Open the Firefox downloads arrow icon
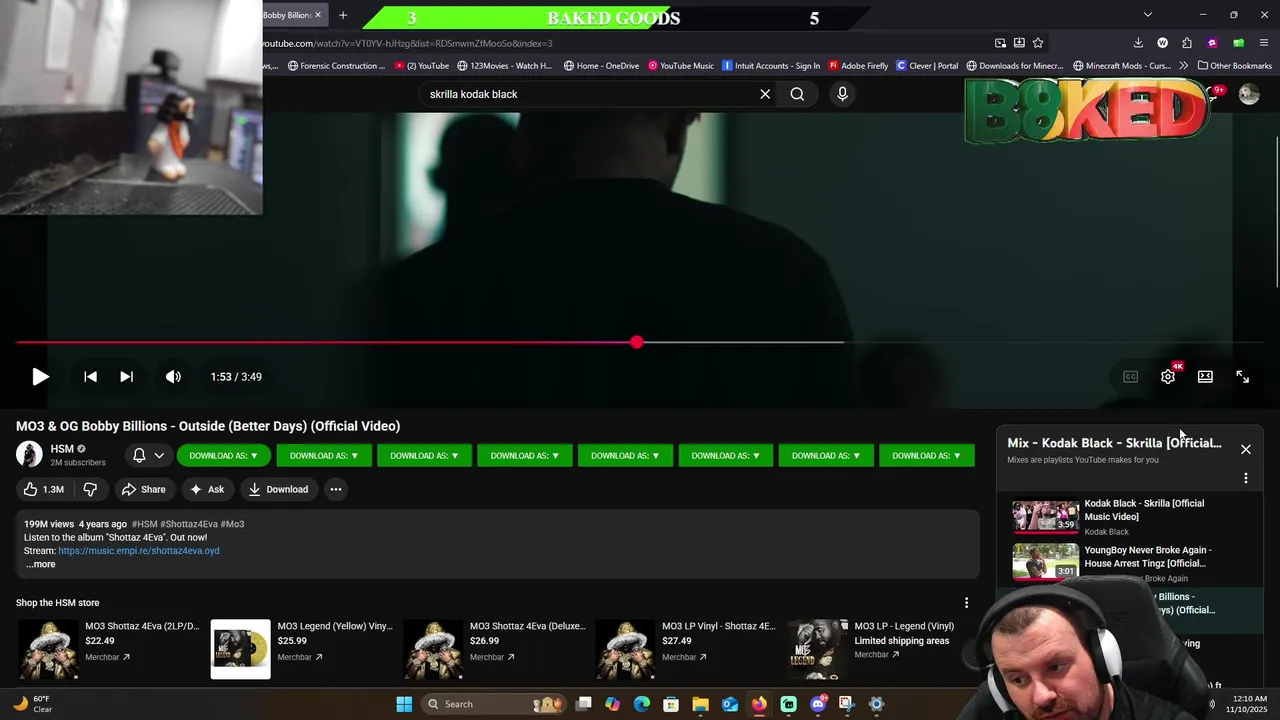Image resolution: width=1280 pixels, height=720 pixels. coord(1138,43)
